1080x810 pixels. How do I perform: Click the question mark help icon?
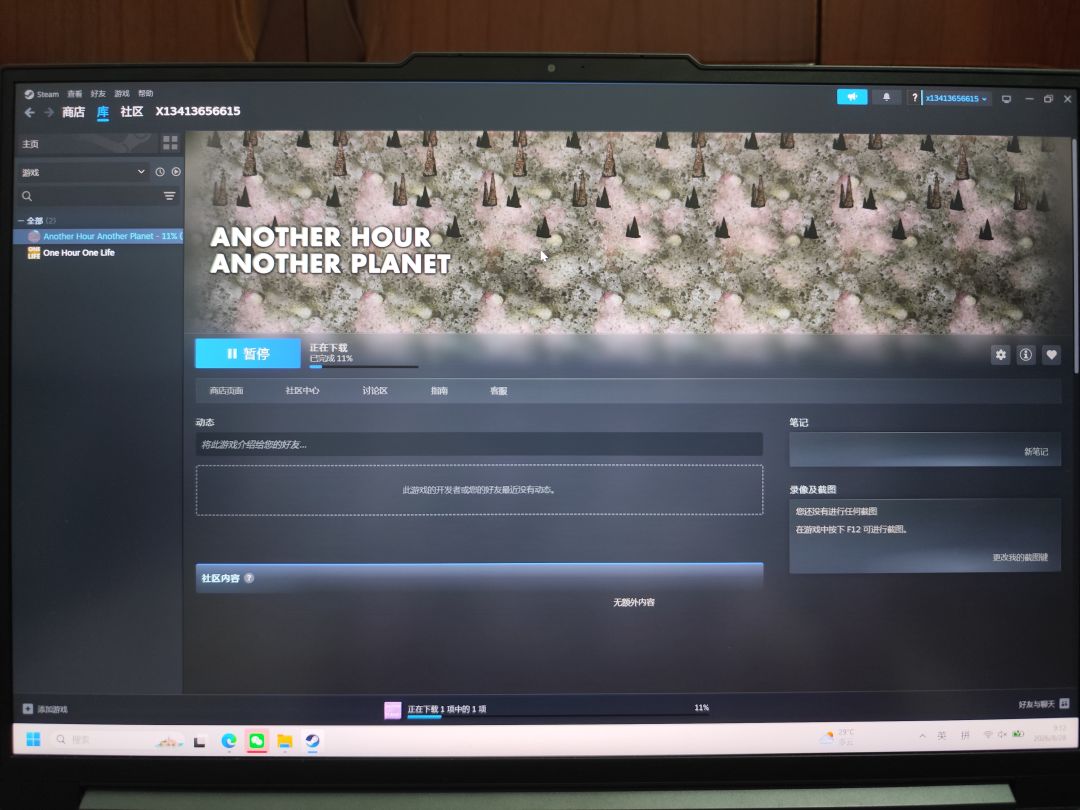pyautogui.click(x=914, y=98)
